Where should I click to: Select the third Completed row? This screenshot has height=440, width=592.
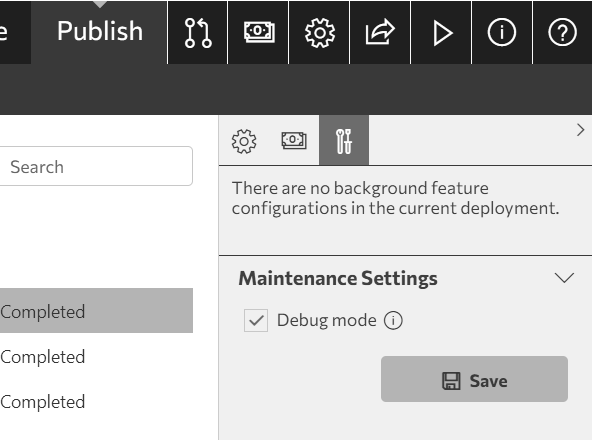click(x=96, y=401)
